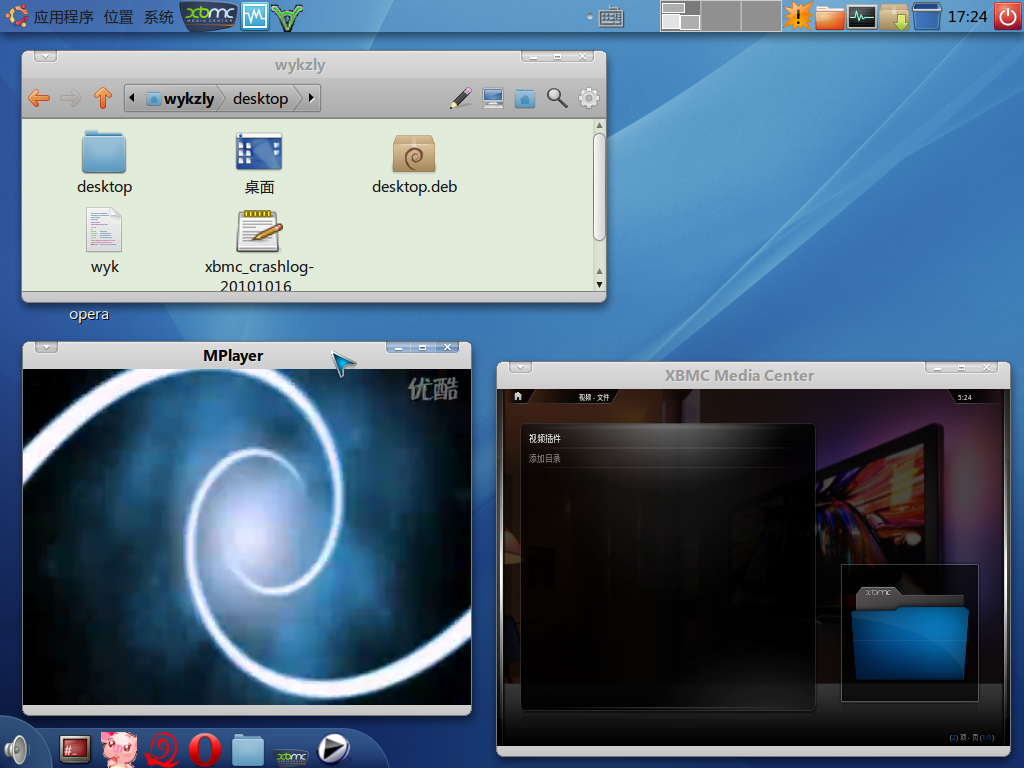Click the search magnifier in file manager
1024x768 pixels.
click(557, 98)
